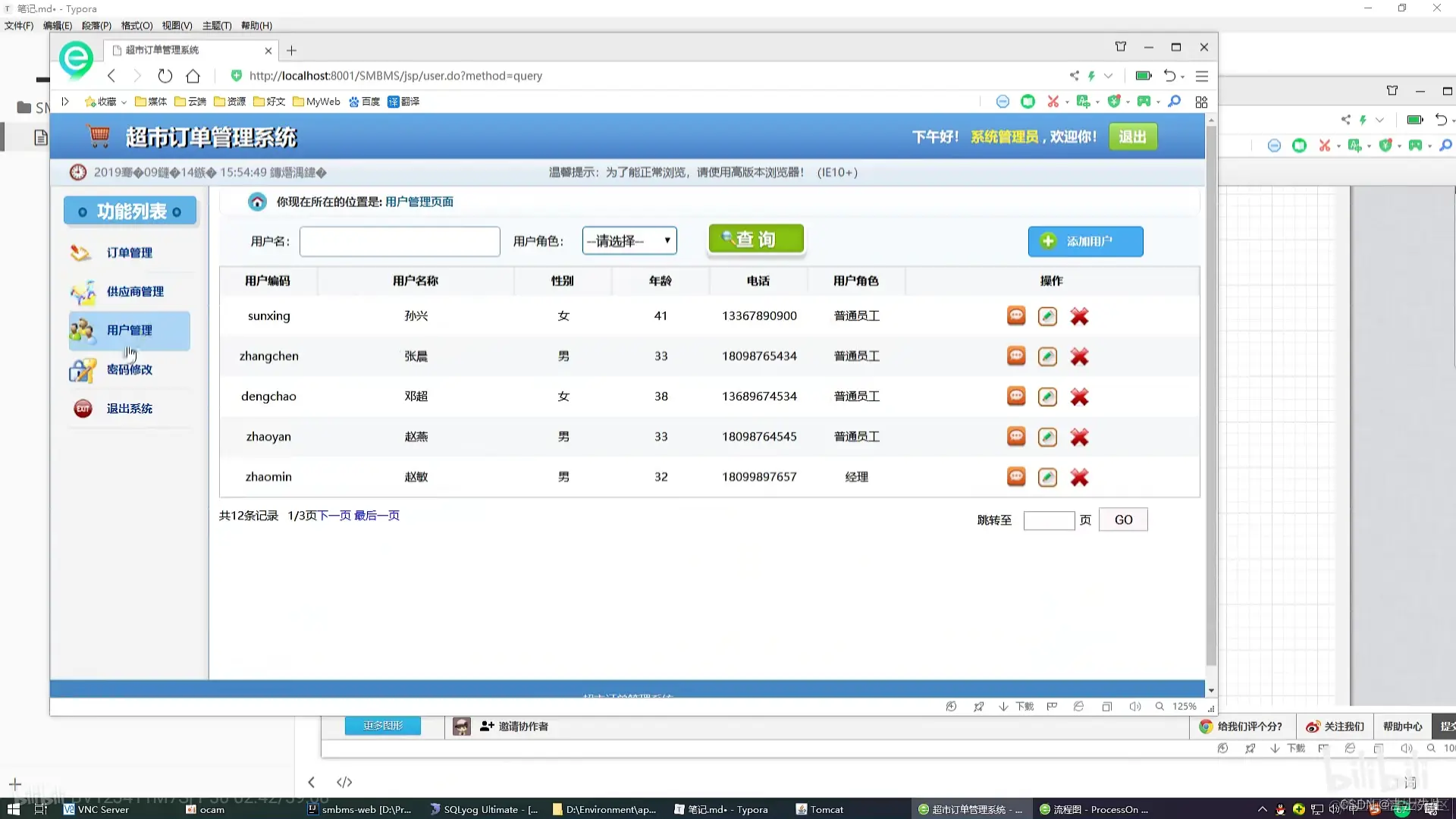Click view icon for user sunxing
The image size is (1456, 819).
click(x=1016, y=316)
